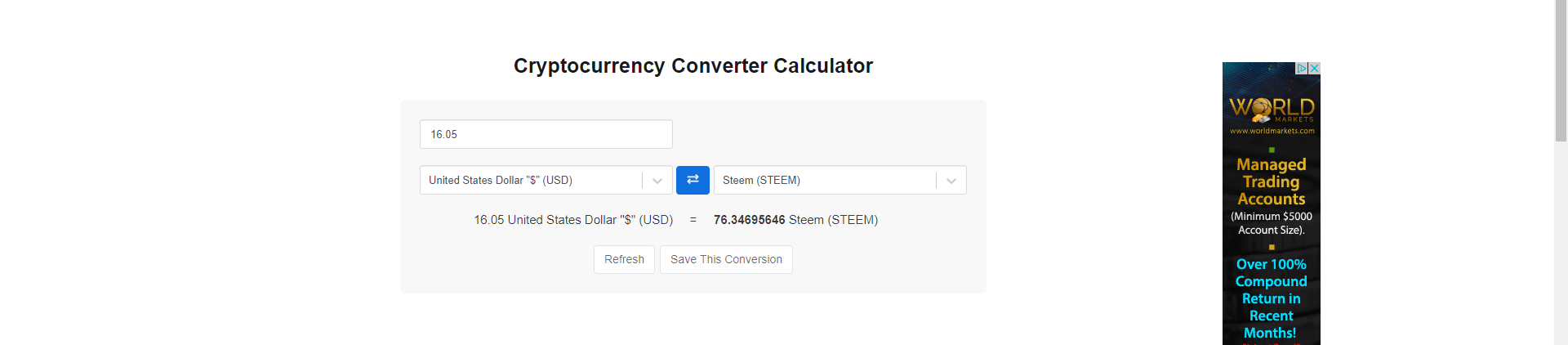The image size is (1568, 345).
Task: Click the World Markets logo in ad
Action: [1272, 110]
